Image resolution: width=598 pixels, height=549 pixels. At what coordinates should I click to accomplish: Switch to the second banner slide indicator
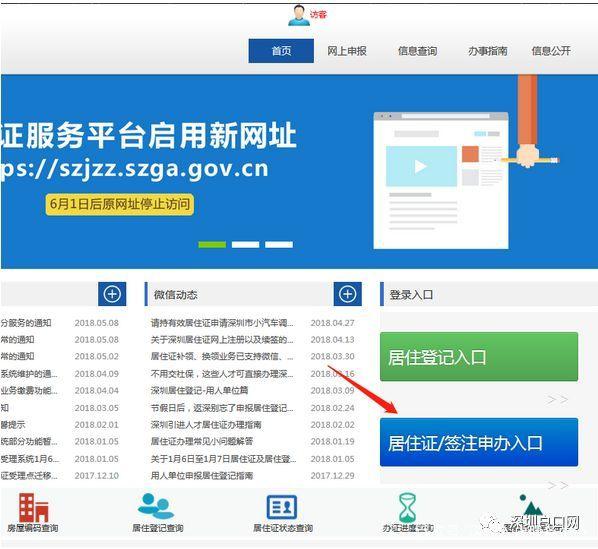246,245
